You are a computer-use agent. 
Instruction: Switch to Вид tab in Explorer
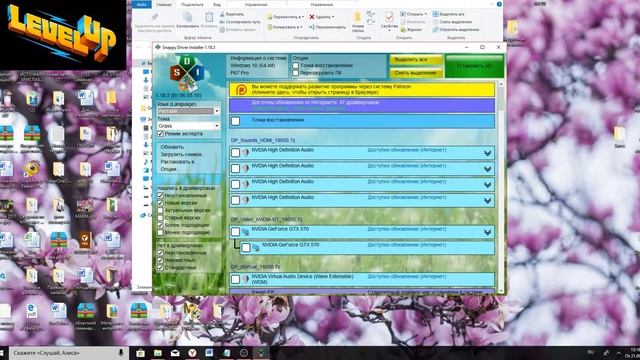point(217,4)
